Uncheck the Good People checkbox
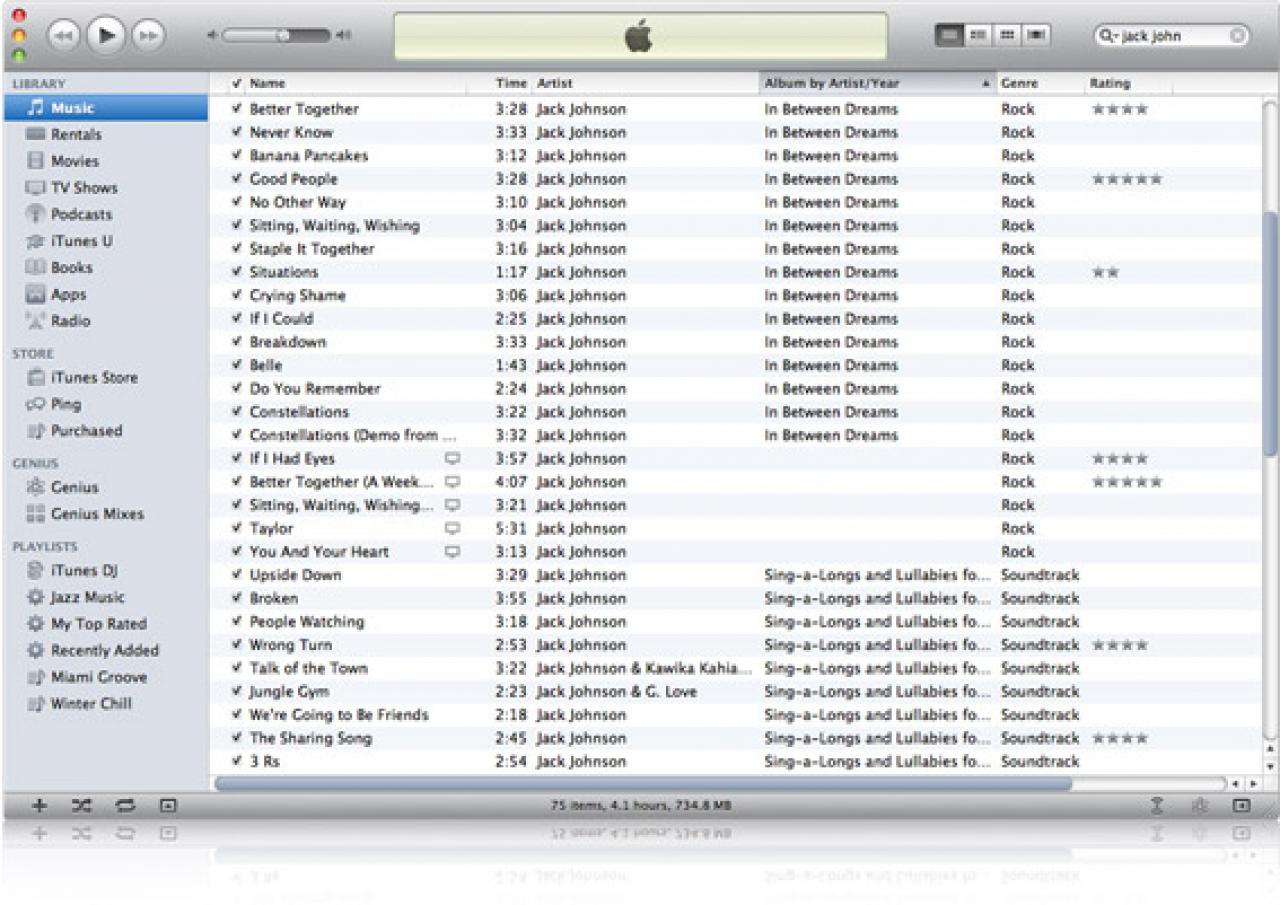Image resolution: width=1280 pixels, height=905 pixels. [236, 179]
